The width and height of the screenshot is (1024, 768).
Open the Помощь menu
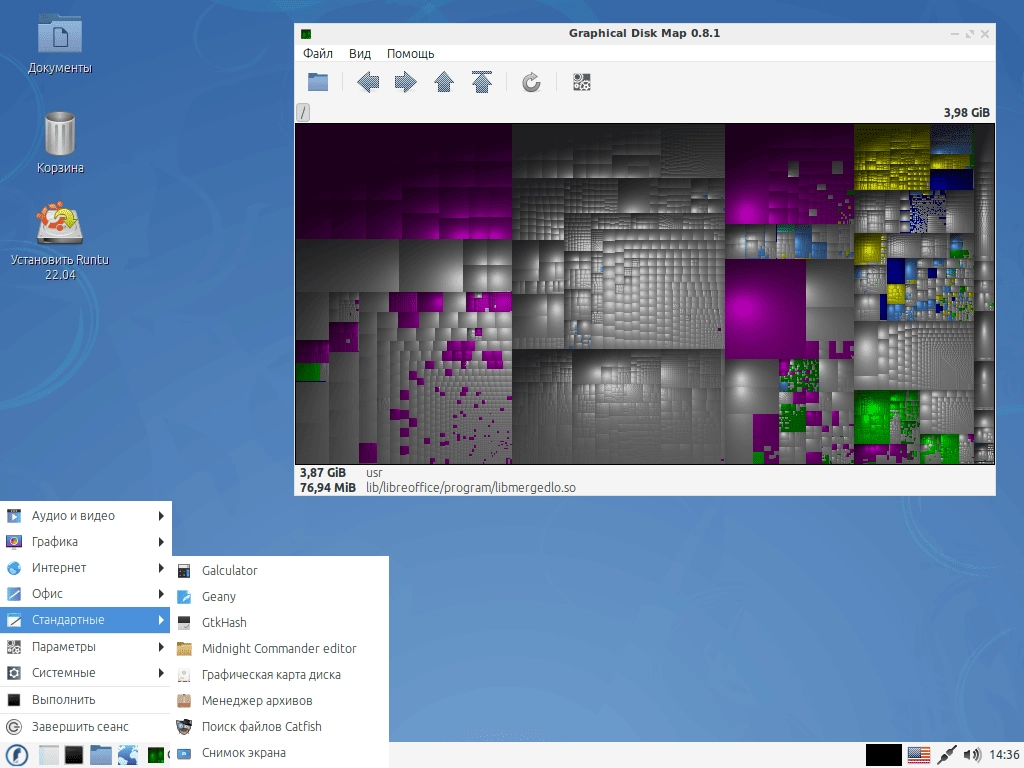pyautogui.click(x=410, y=54)
